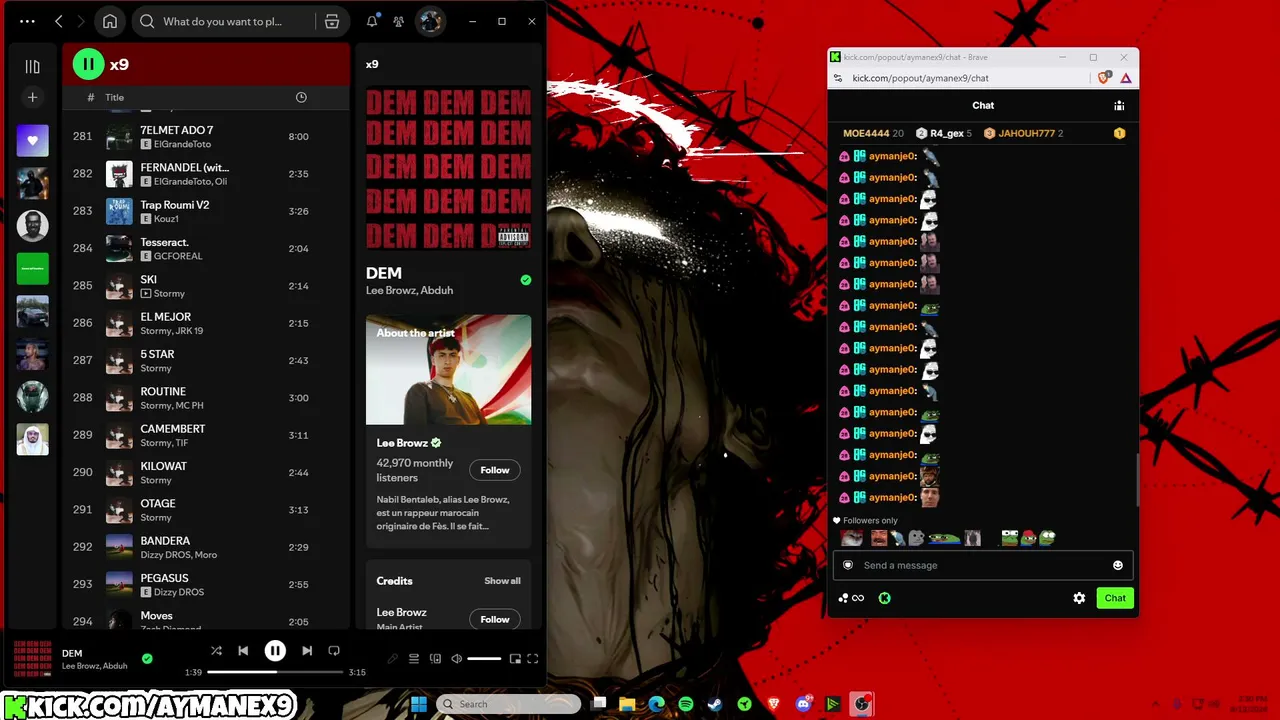This screenshot has height=720, width=1280.
Task: Open OBS Studio from the taskbar
Action: (x=862, y=704)
